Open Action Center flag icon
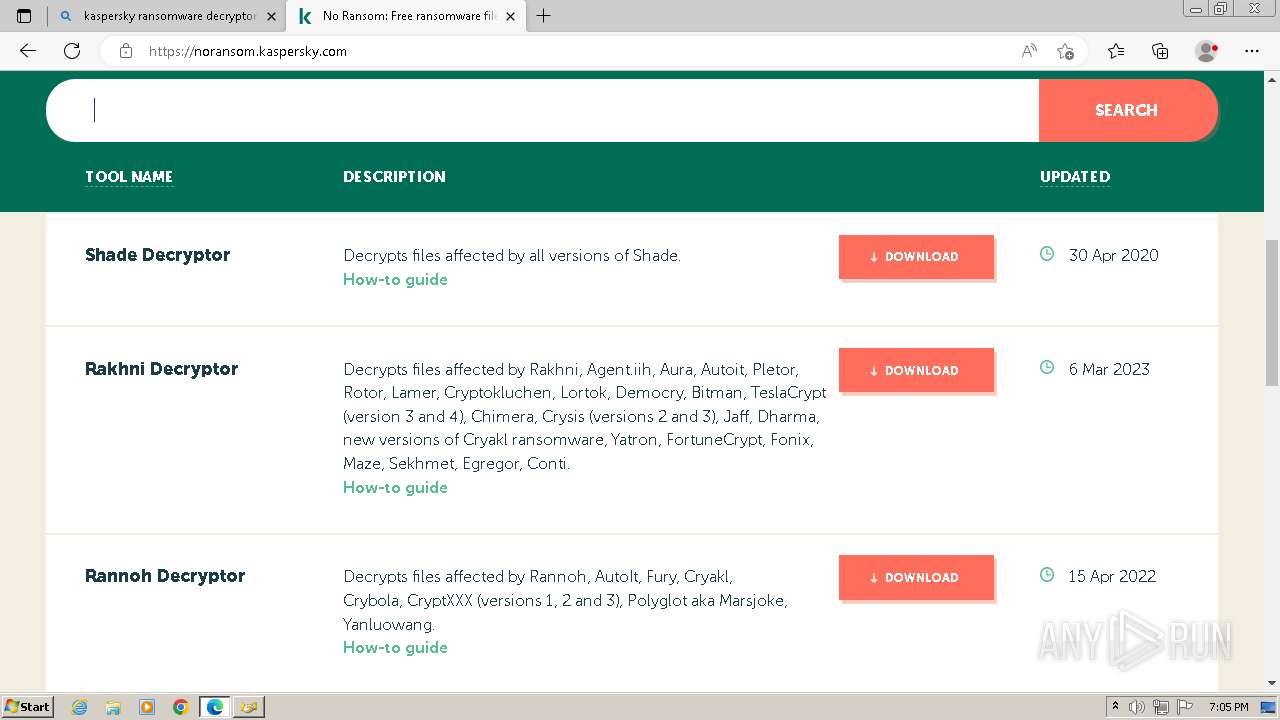The image size is (1280, 720). click(x=1185, y=707)
